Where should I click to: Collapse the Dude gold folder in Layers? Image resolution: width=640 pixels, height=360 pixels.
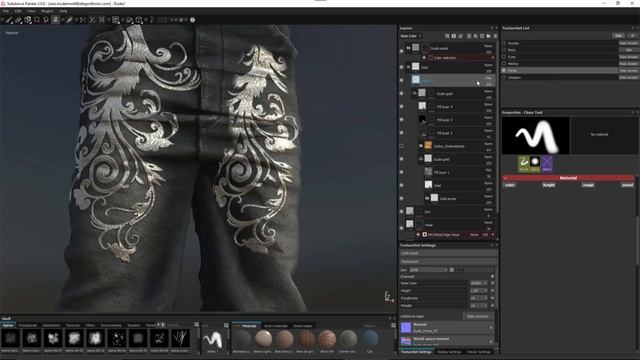(415, 93)
